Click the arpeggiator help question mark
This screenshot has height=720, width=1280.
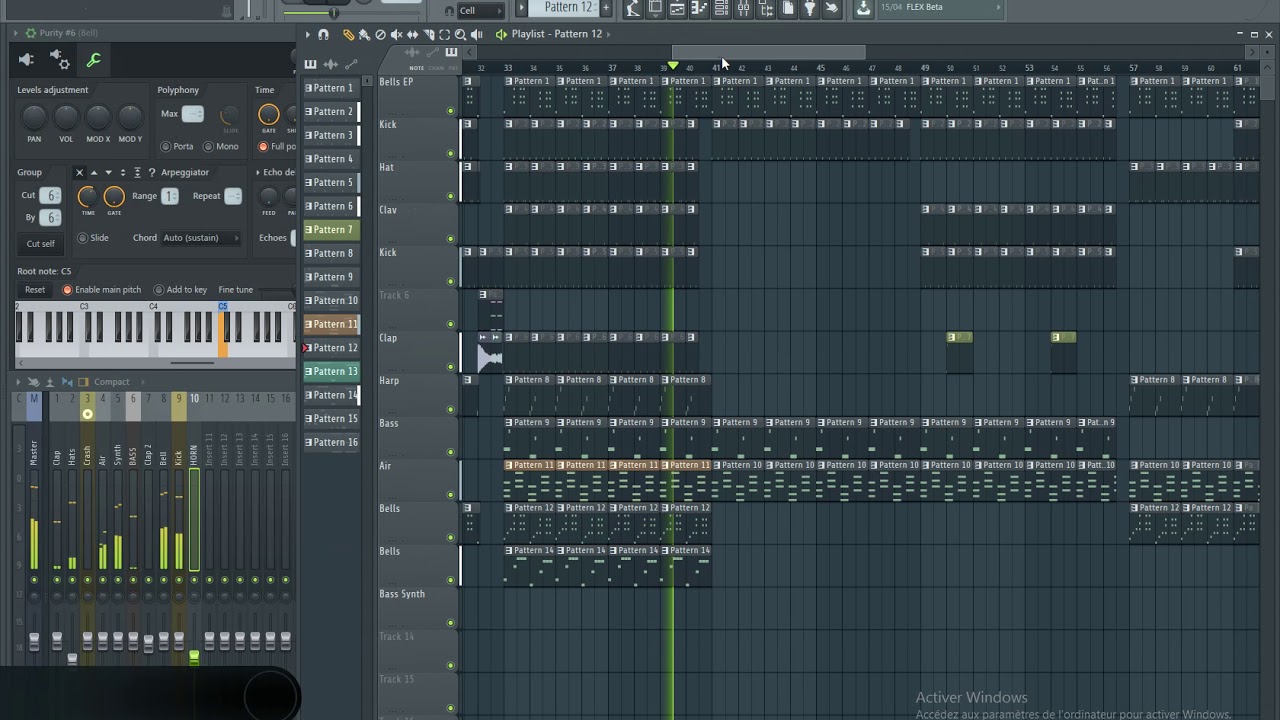click(152, 172)
